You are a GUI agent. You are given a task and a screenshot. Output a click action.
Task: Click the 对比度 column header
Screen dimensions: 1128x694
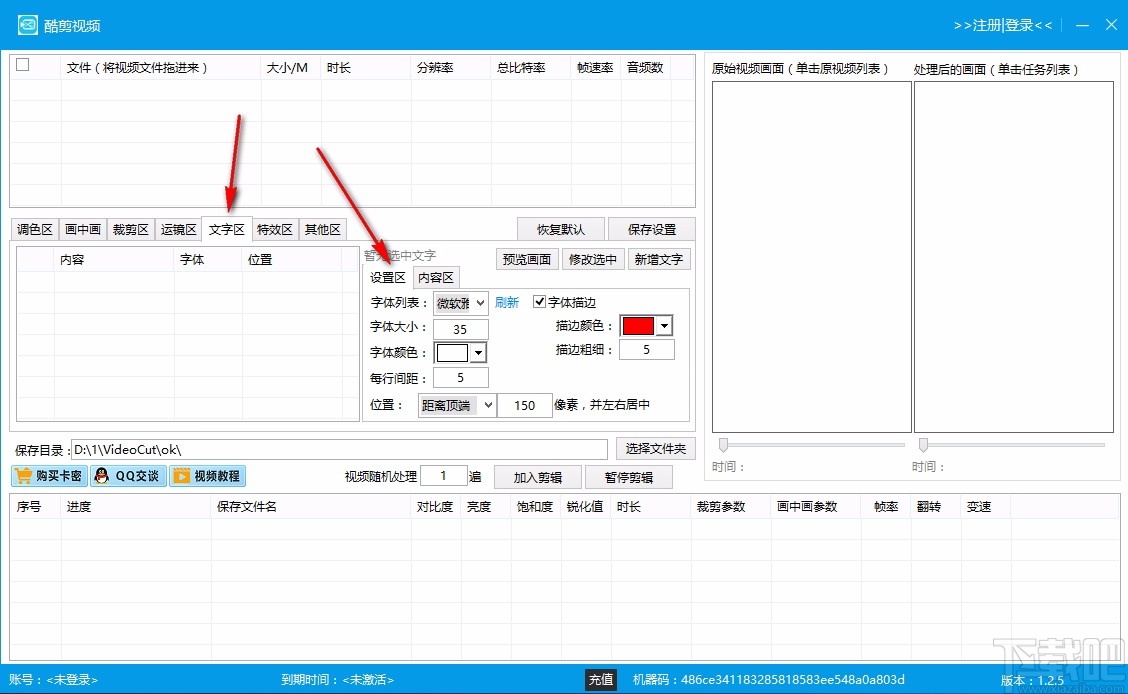pyautogui.click(x=435, y=507)
